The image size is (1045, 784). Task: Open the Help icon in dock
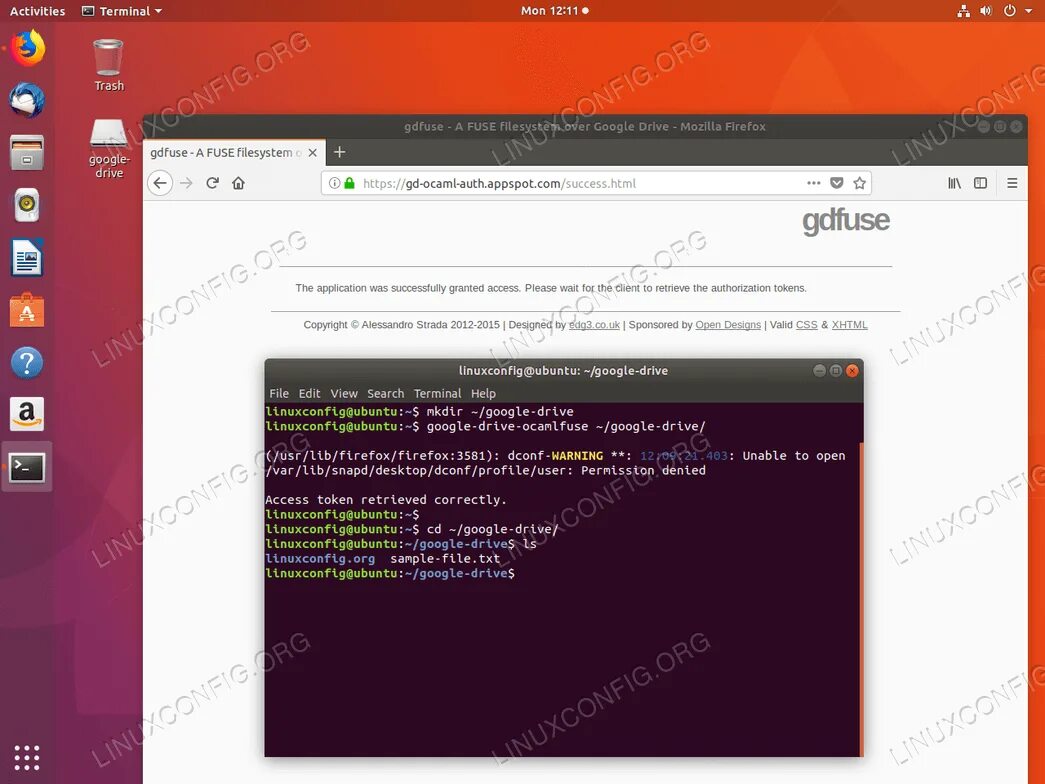pos(27,363)
